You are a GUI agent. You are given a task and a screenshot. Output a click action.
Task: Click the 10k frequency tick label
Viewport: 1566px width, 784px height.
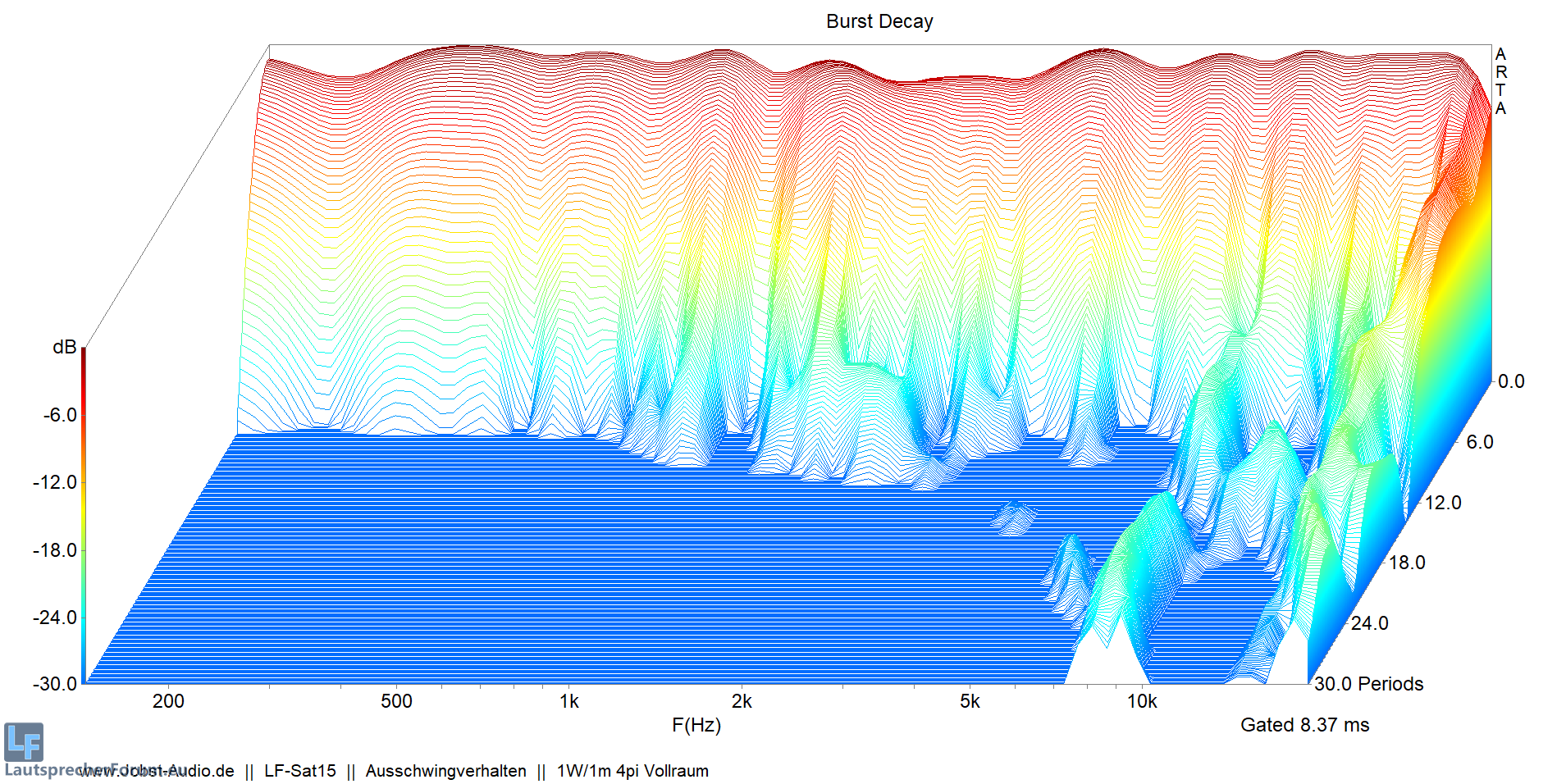(x=1142, y=701)
